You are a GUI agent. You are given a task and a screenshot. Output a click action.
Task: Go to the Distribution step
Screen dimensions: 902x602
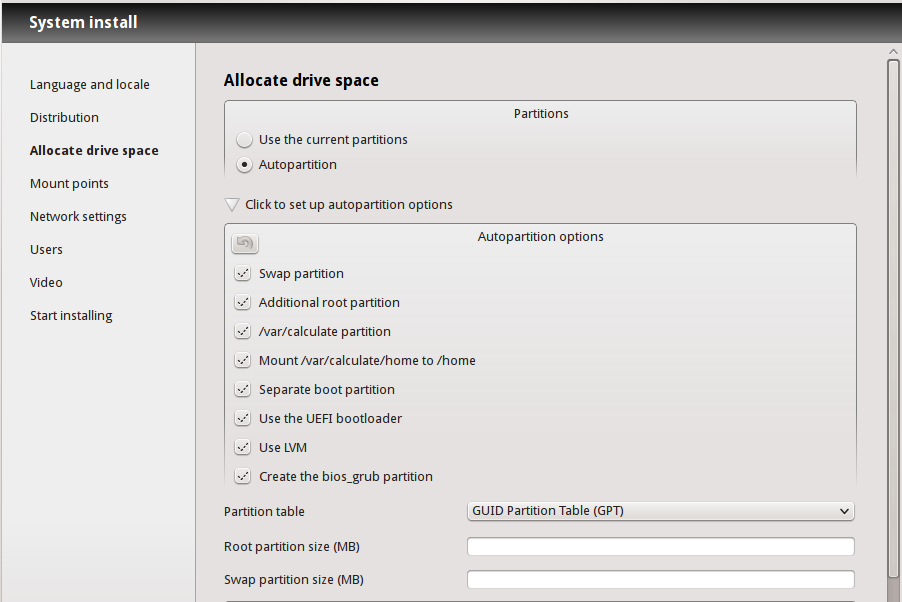click(x=64, y=117)
